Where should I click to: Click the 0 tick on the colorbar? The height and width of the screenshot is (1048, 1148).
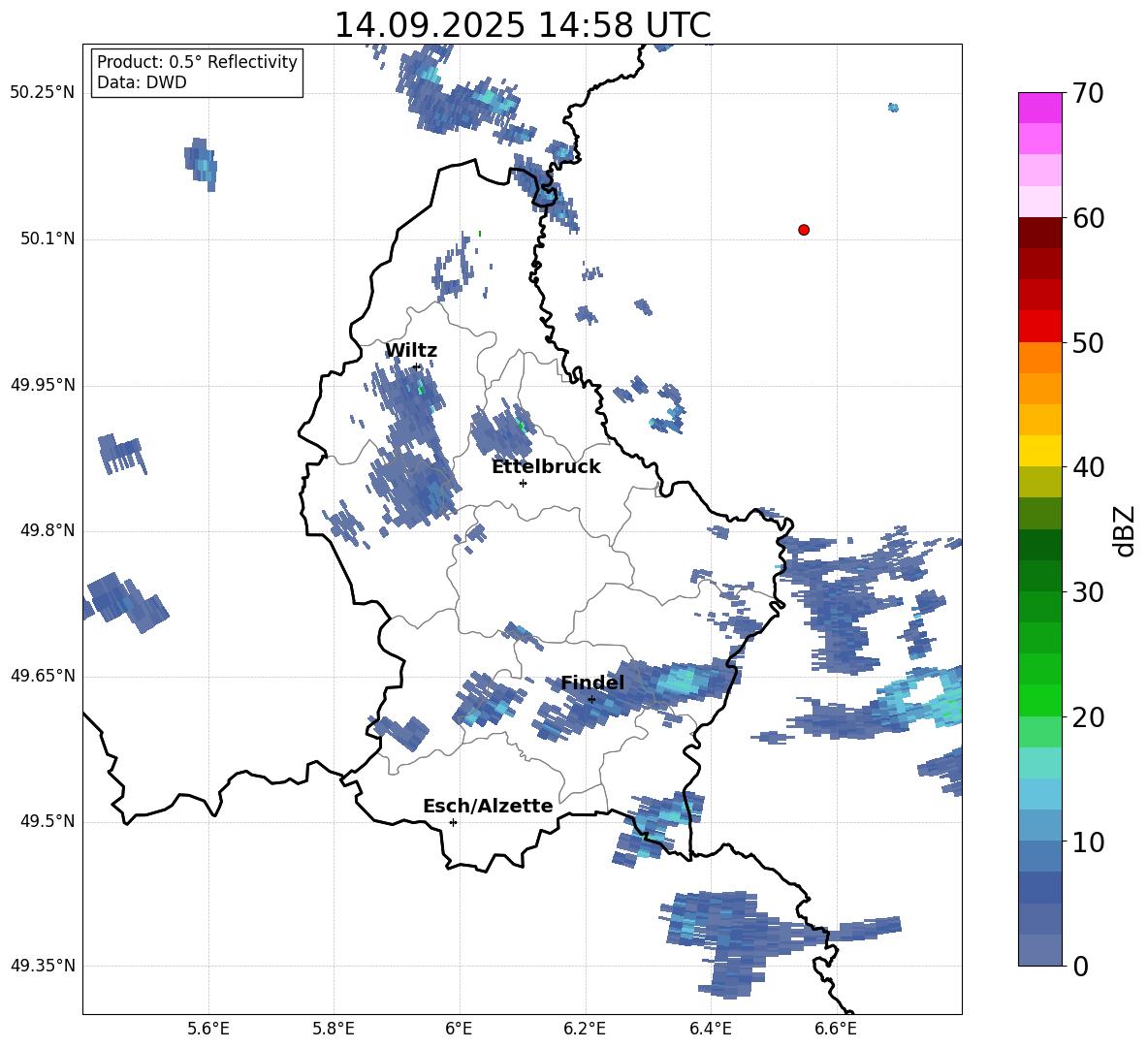[1081, 966]
